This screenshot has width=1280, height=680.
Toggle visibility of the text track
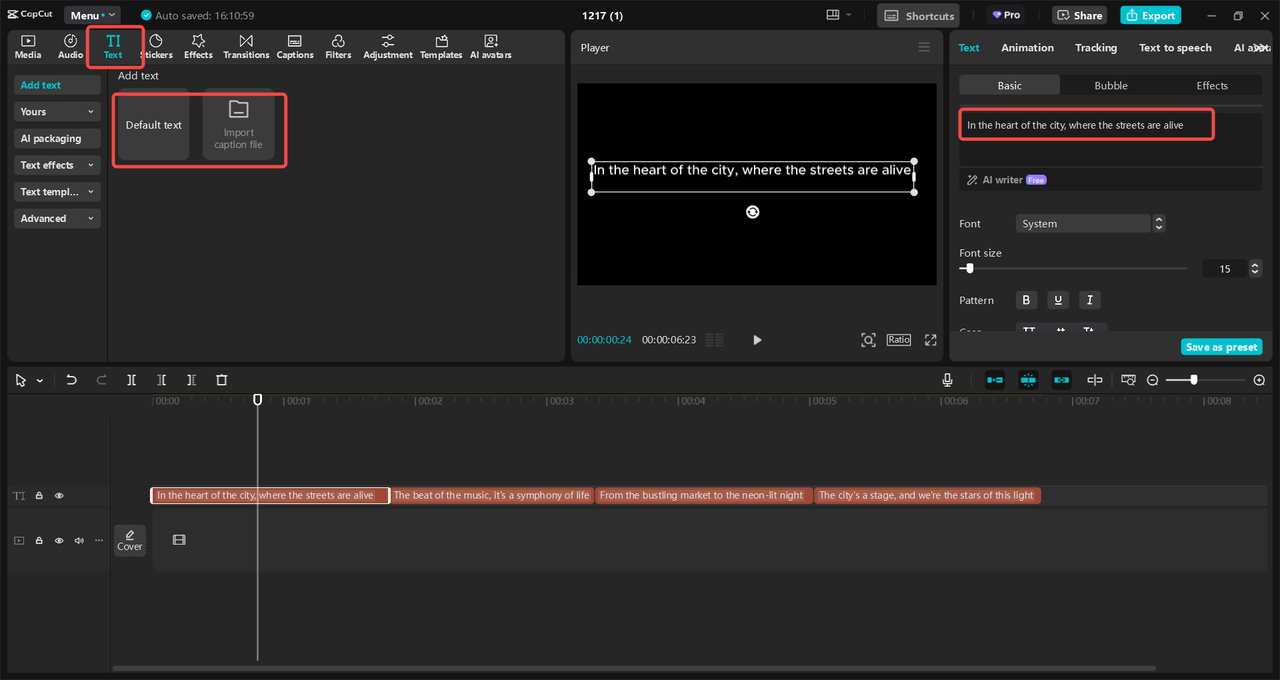tap(59, 496)
